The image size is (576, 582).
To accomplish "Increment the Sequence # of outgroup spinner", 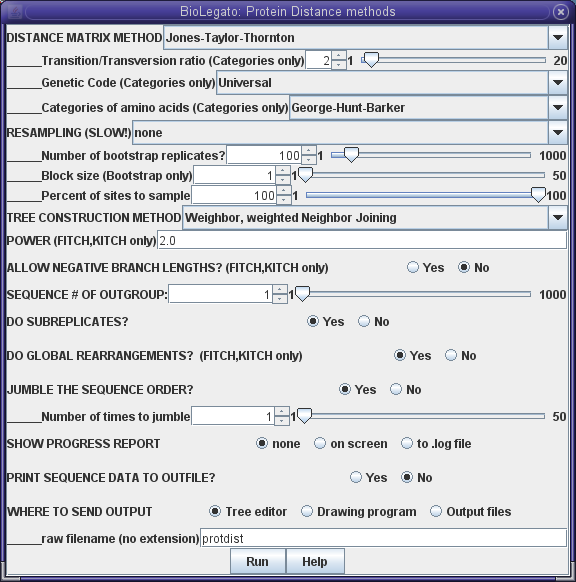I will pyautogui.click(x=280, y=290).
